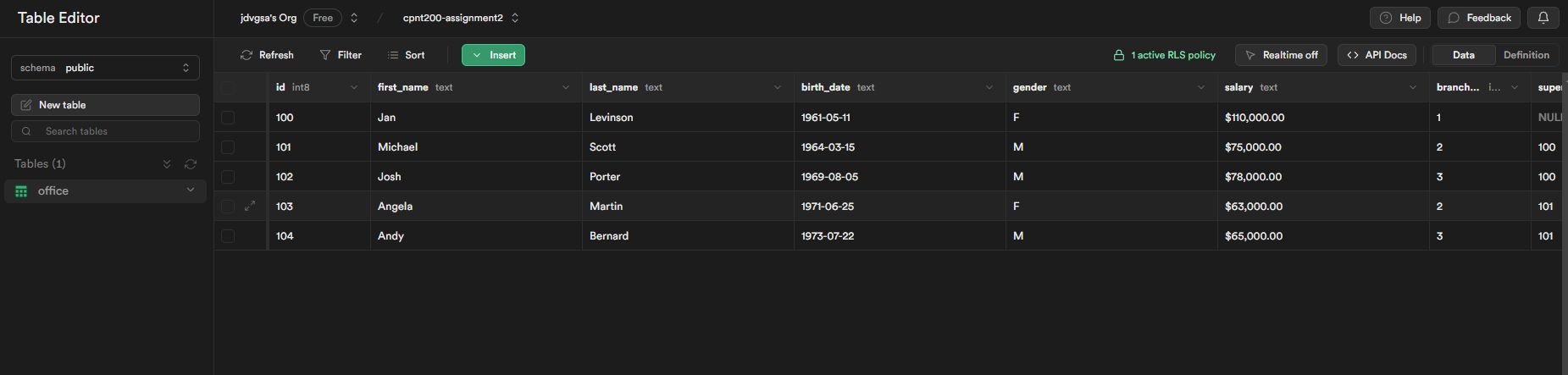Screen dimensions: 1568x375
Task: Click the green Insert button
Action: click(x=493, y=55)
